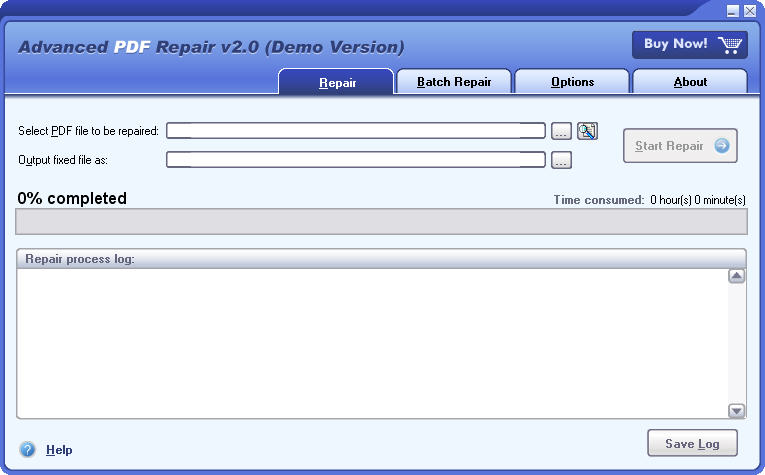Focus the Select PDF file input field
The width and height of the screenshot is (765, 475).
click(x=356, y=131)
